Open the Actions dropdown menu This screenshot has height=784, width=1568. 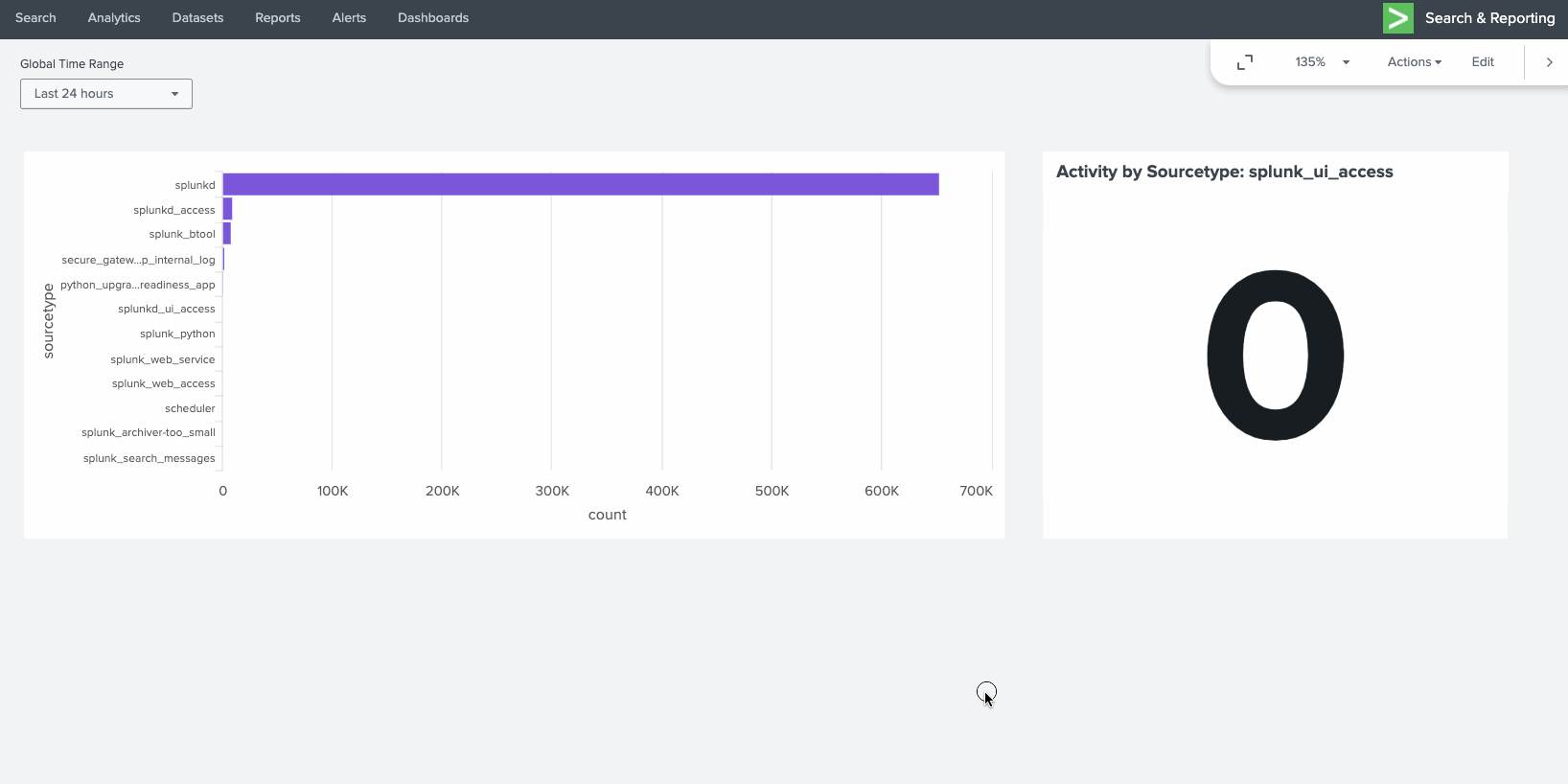click(x=1414, y=62)
